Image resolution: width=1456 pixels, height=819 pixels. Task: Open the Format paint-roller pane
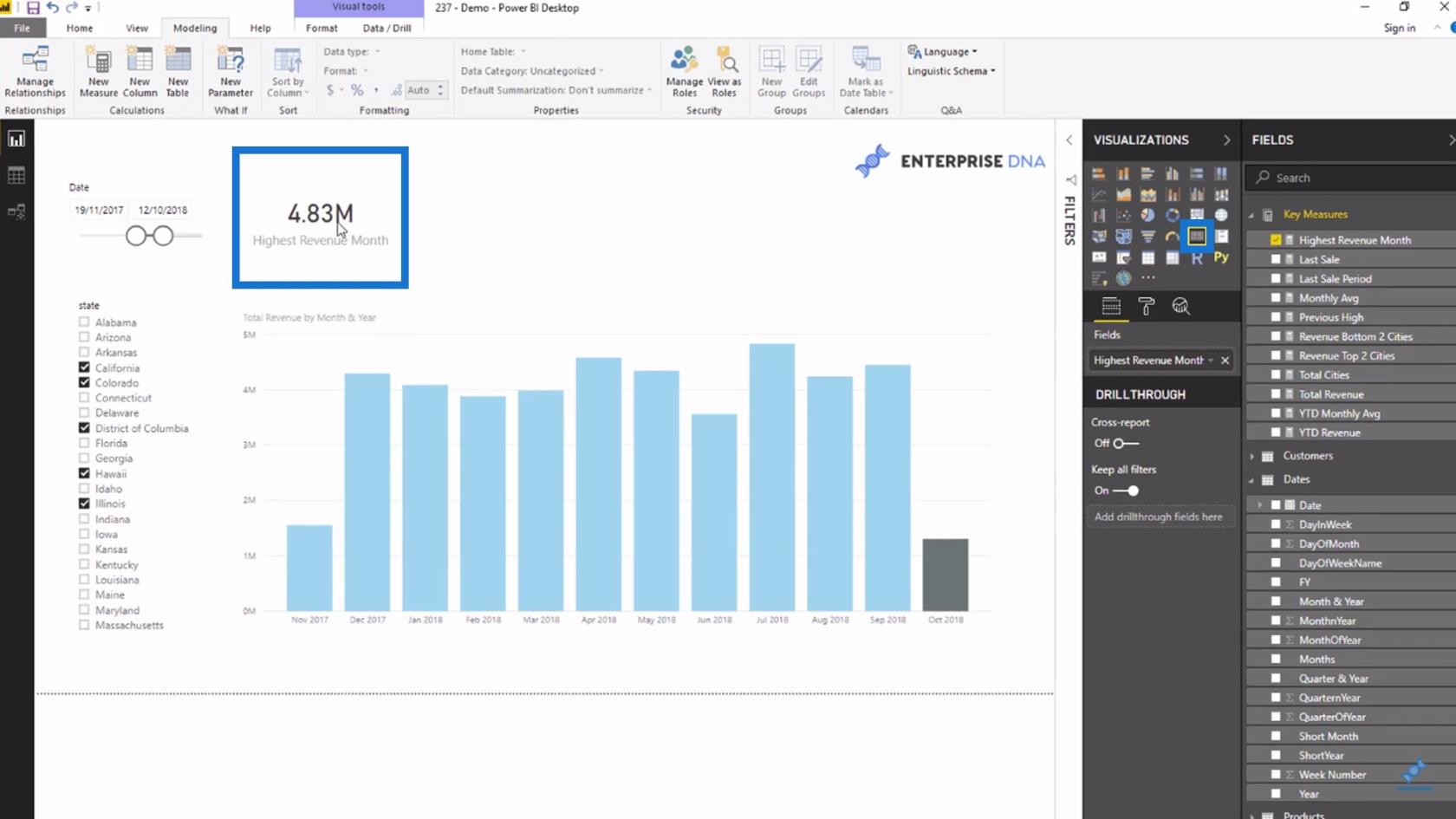point(1146,306)
